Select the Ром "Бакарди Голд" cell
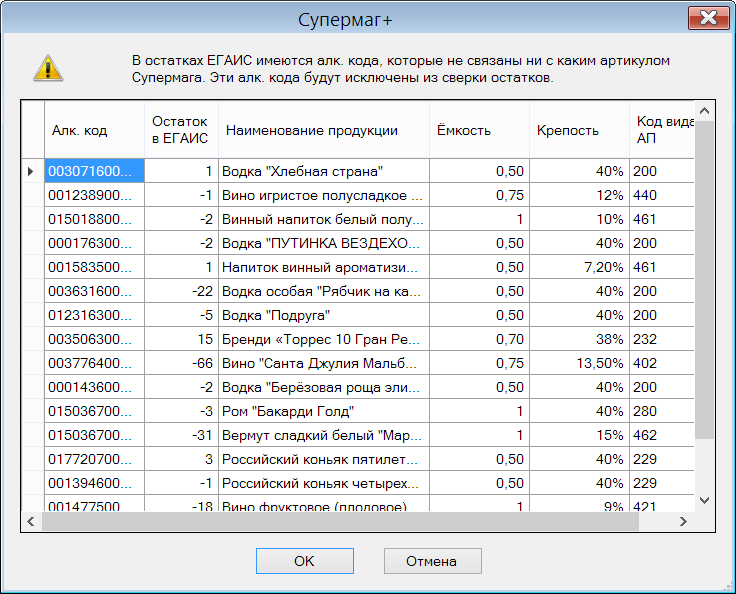 (324, 410)
